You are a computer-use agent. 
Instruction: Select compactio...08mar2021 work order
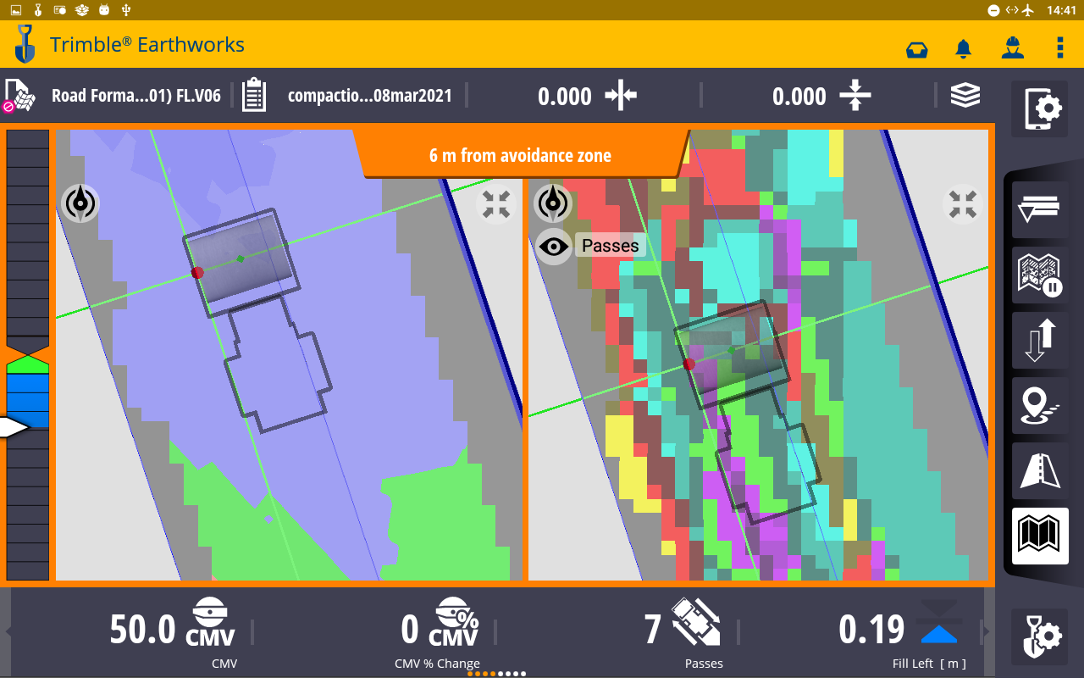tap(370, 95)
